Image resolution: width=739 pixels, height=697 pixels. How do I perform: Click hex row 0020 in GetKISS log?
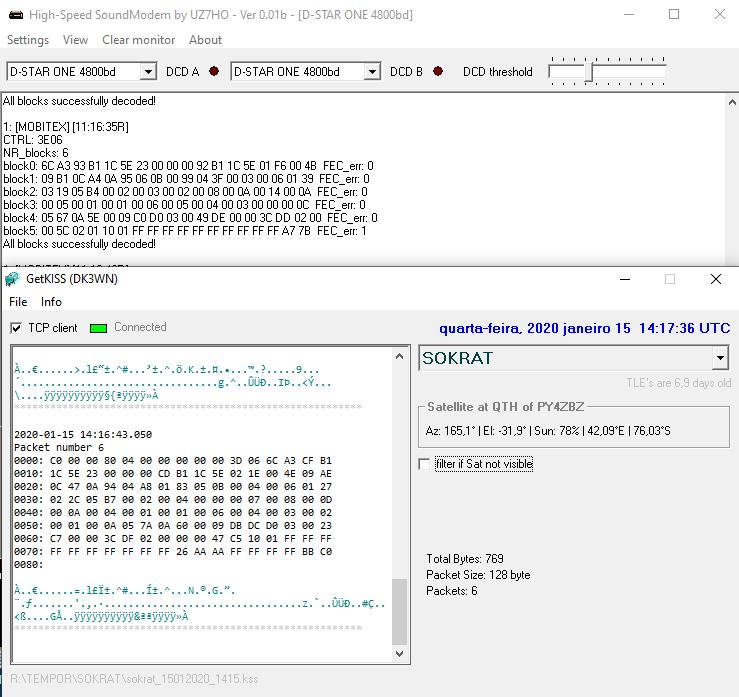click(x=173, y=486)
